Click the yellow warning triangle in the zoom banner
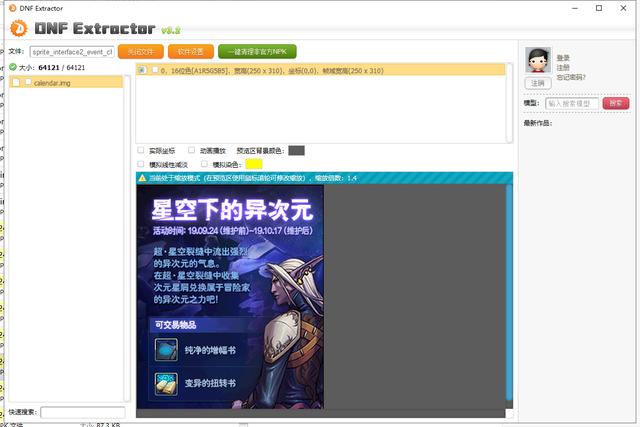The height and width of the screenshot is (427, 640). tap(142, 178)
